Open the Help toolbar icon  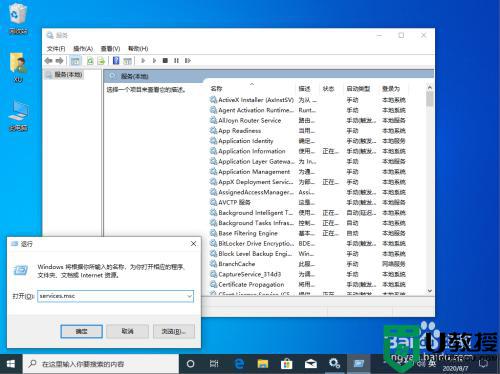tap(116, 61)
